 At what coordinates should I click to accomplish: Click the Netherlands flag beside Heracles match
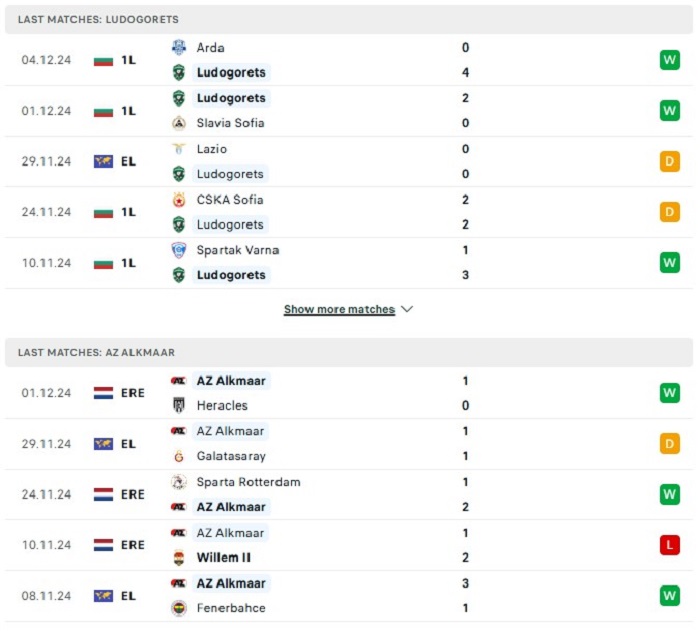tap(103, 393)
